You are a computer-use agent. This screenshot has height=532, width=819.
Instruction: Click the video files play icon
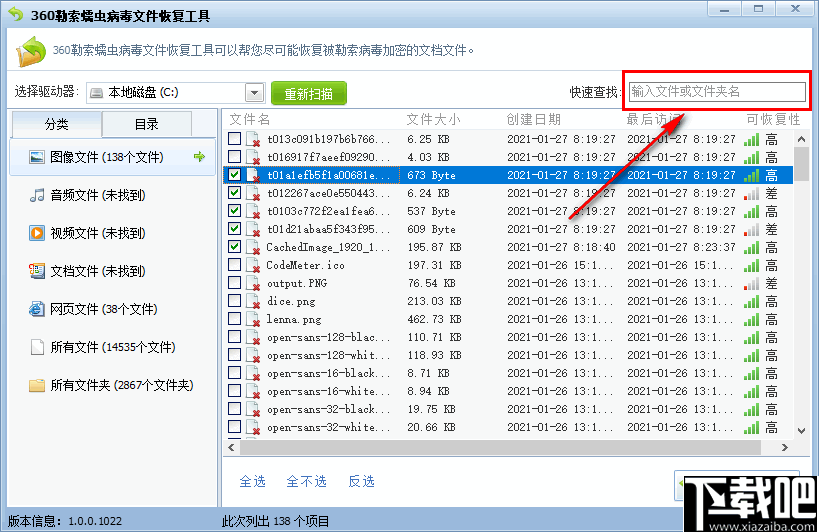(37, 233)
